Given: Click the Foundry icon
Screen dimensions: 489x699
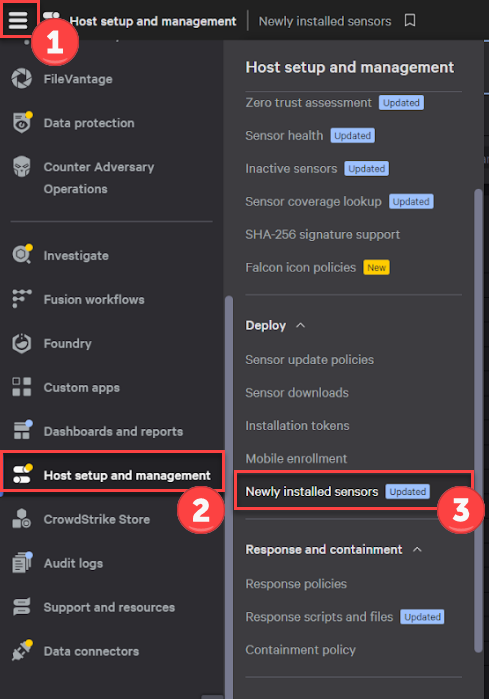Looking at the screenshot, I should click(21, 343).
